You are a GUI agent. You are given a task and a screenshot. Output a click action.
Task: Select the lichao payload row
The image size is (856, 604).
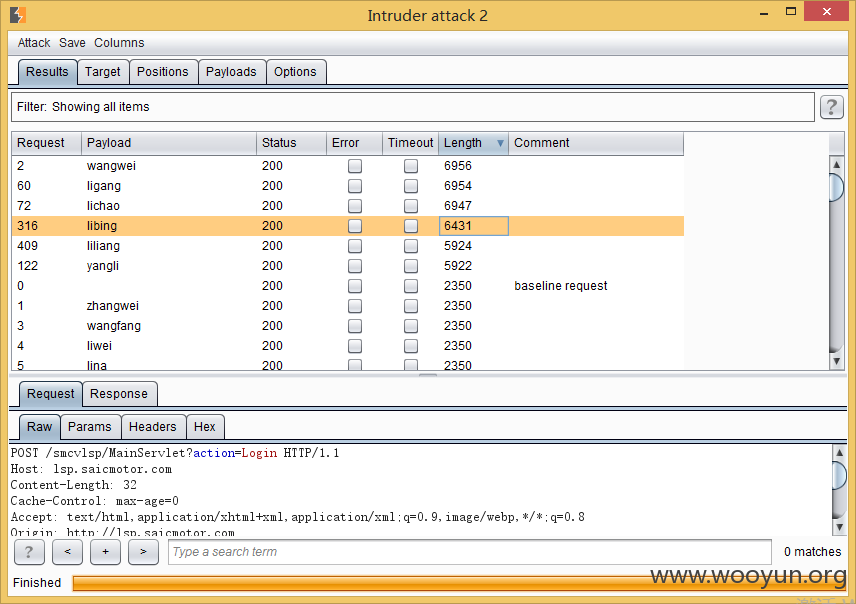click(347, 206)
